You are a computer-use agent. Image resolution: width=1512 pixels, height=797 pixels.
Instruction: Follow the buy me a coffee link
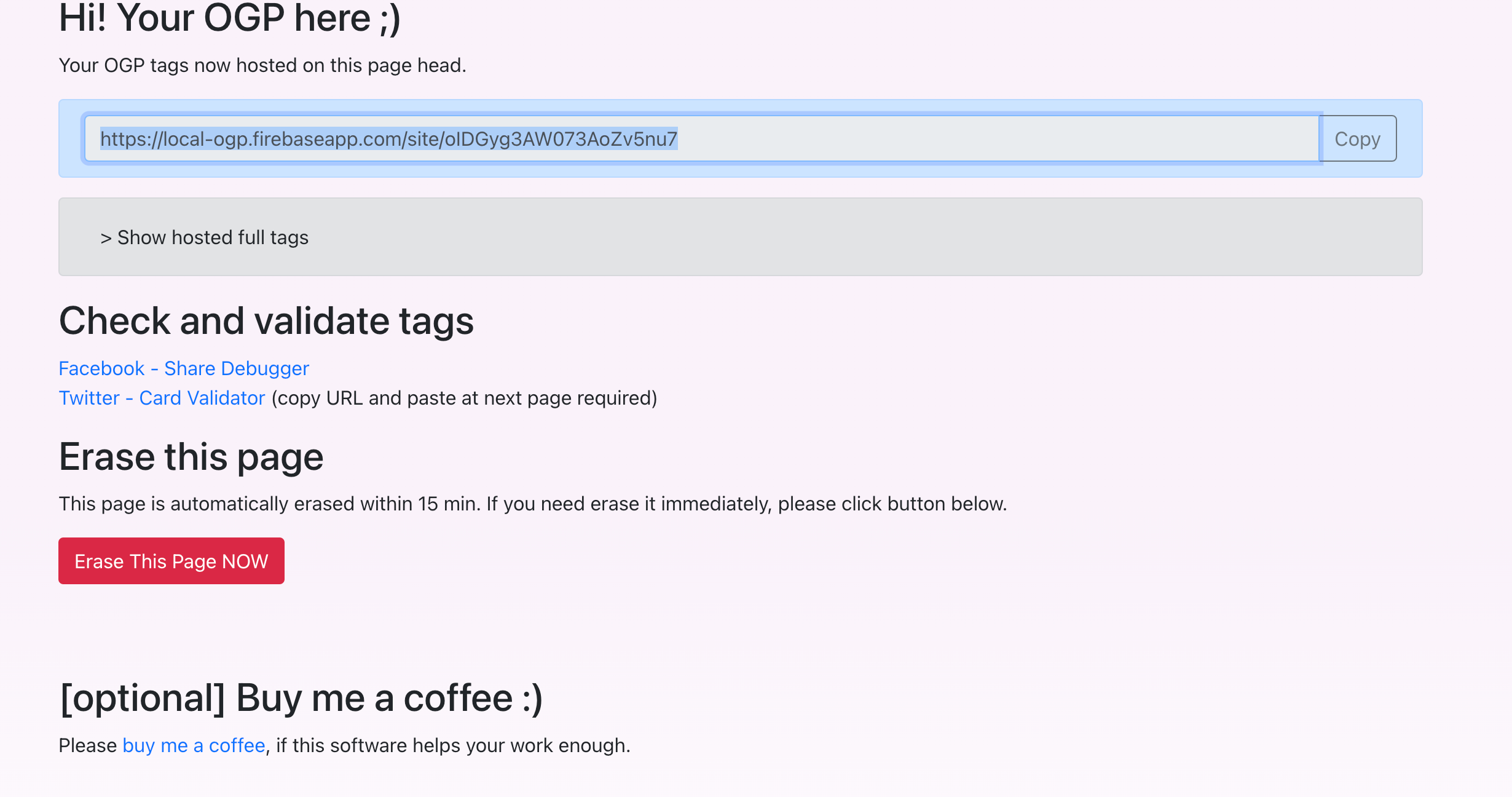click(194, 745)
